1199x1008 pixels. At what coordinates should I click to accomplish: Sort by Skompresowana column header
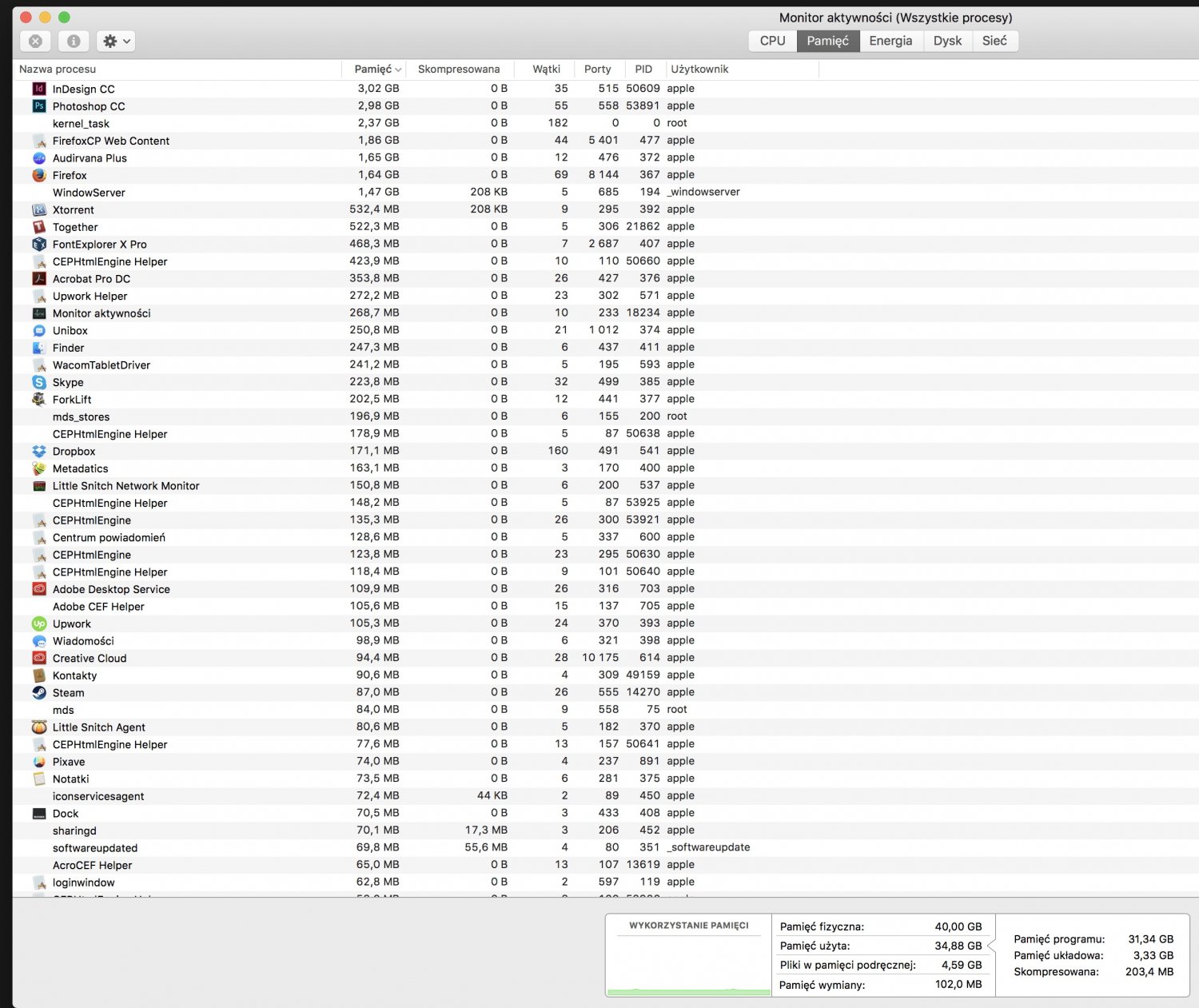(x=460, y=70)
